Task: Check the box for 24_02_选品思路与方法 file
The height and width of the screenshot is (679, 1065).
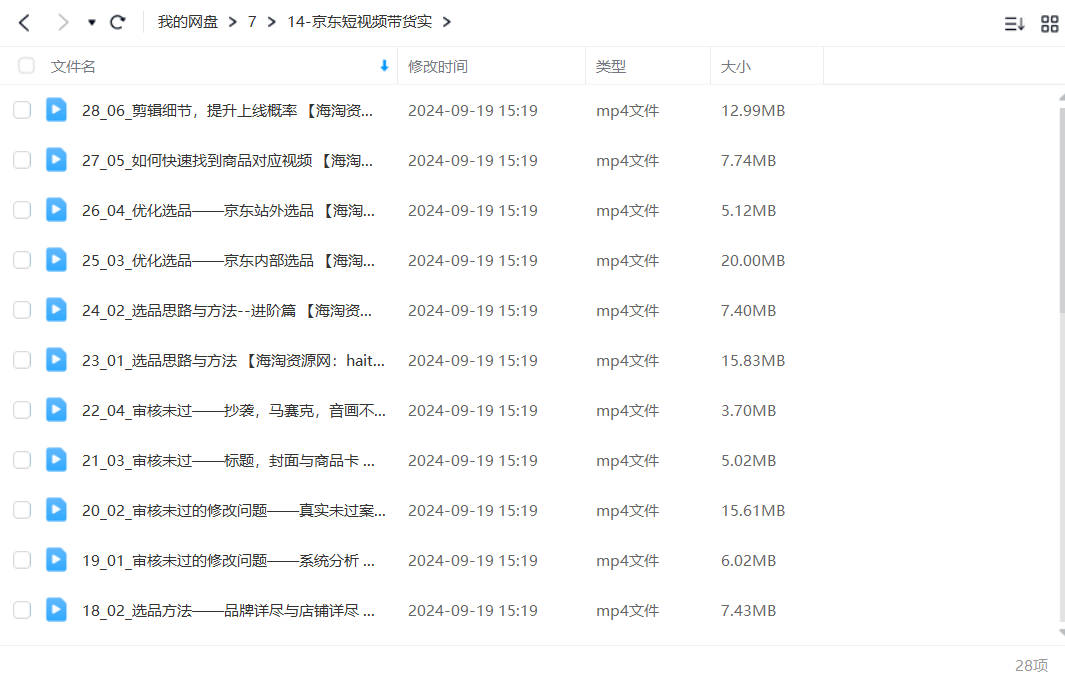Action: 22,310
